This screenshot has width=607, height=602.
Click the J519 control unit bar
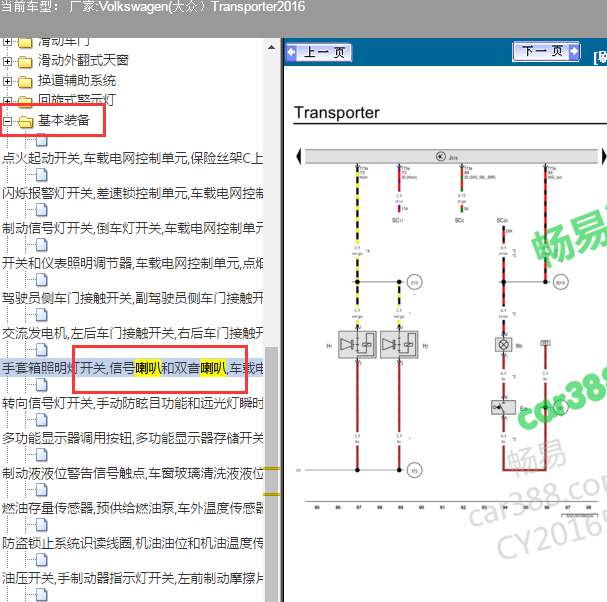tap(451, 156)
